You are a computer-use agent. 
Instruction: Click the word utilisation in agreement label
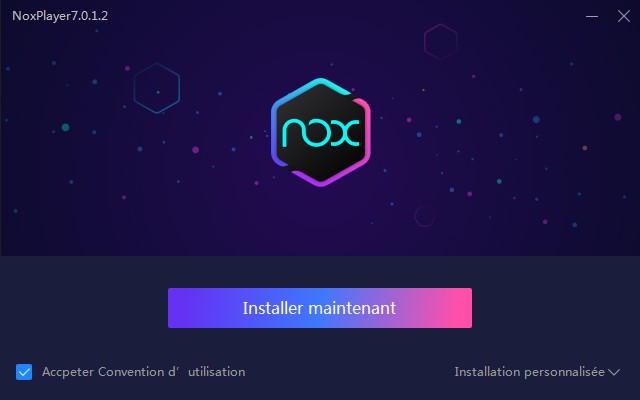tap(216, 372)
